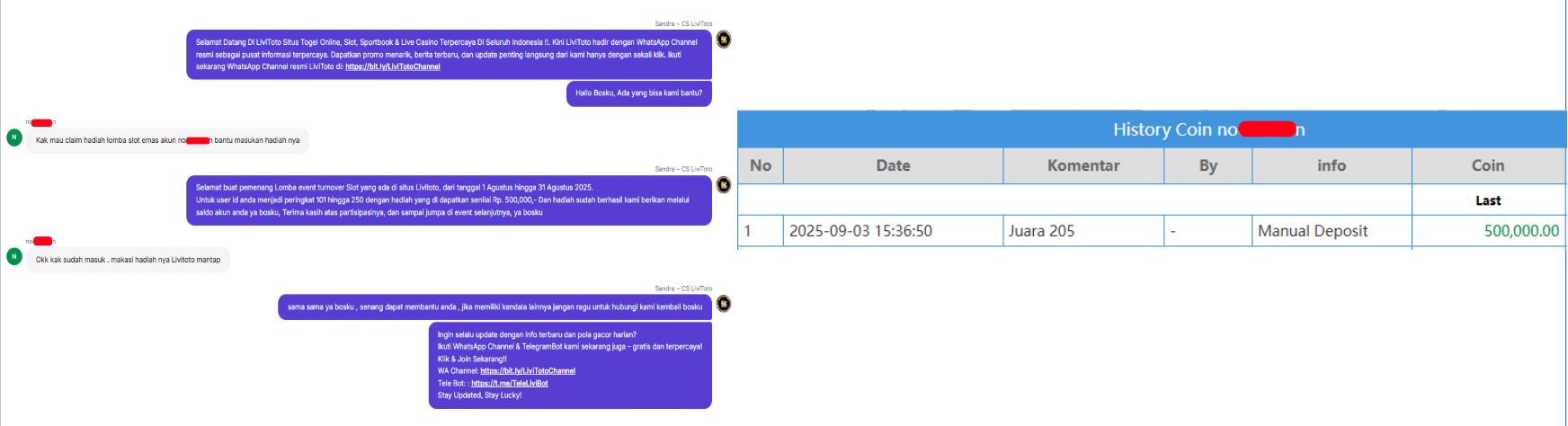This screenshot has height=426, width=1568.
Task: Click the green 500,000.00 coin amount
Action: pos(1521,231)
